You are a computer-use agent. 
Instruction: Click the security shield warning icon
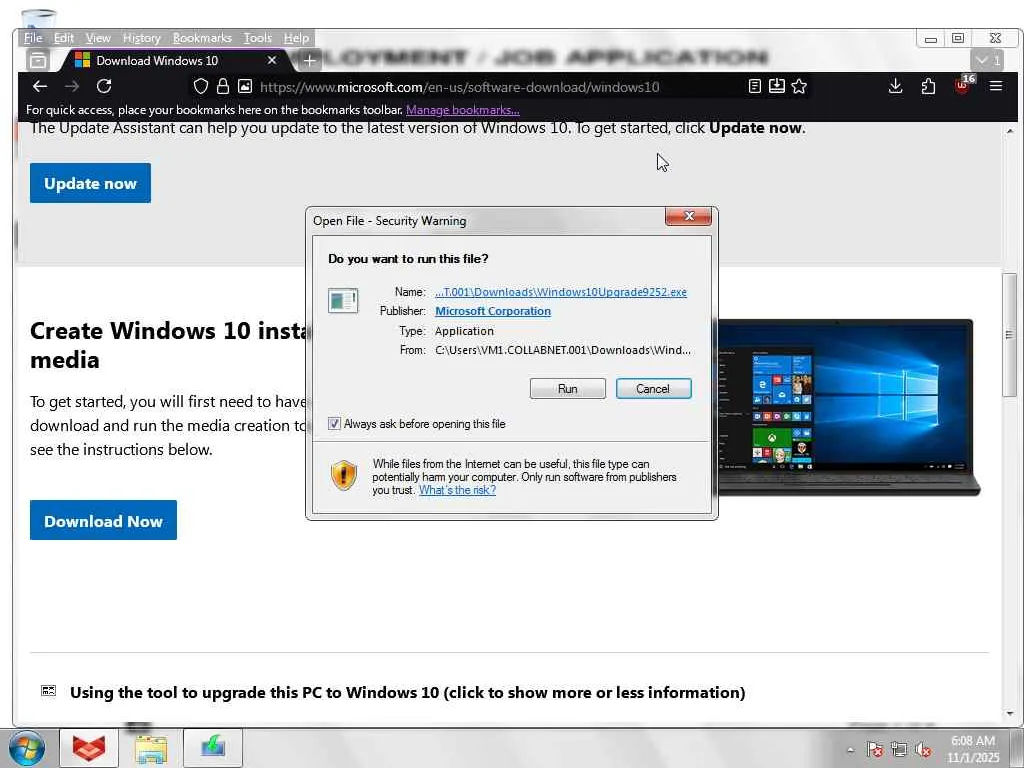[344, 475]
